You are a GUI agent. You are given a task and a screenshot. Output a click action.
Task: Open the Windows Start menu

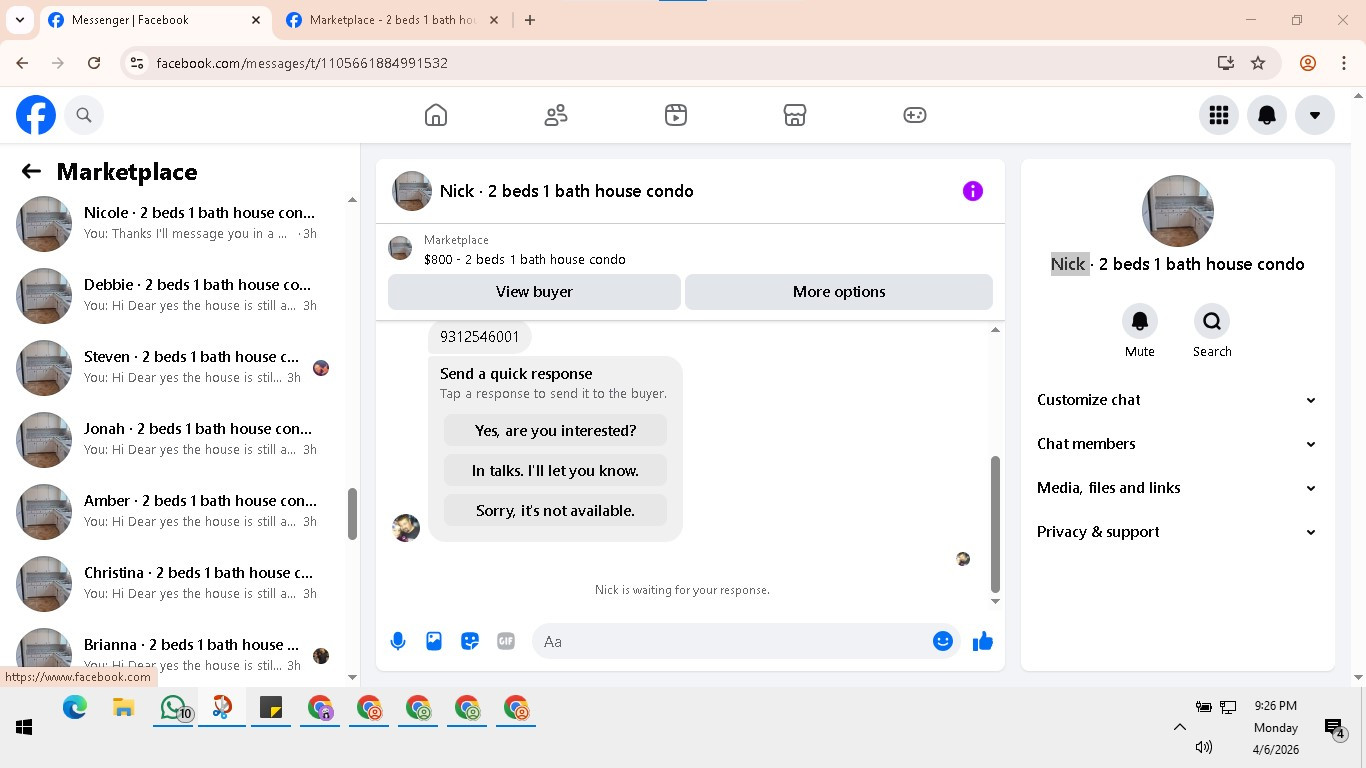click(x=24, y=727)
